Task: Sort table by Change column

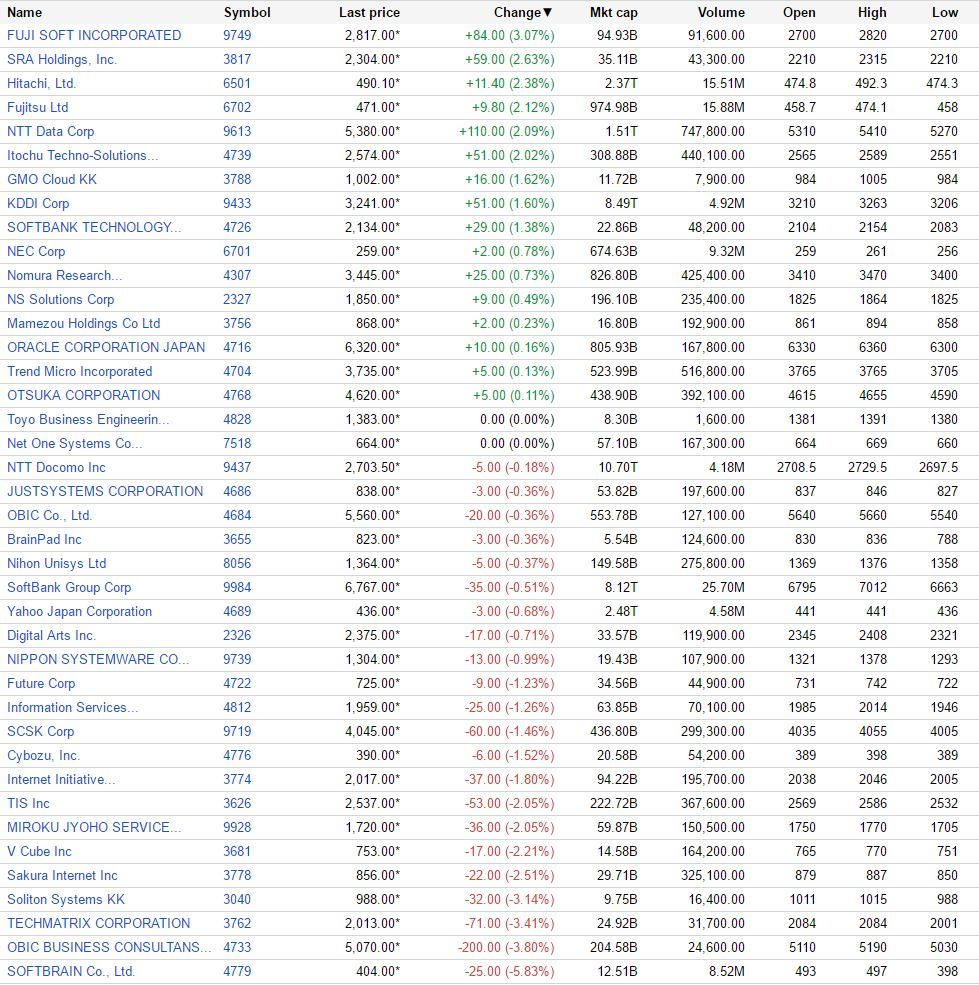Action: coord(522,13)
